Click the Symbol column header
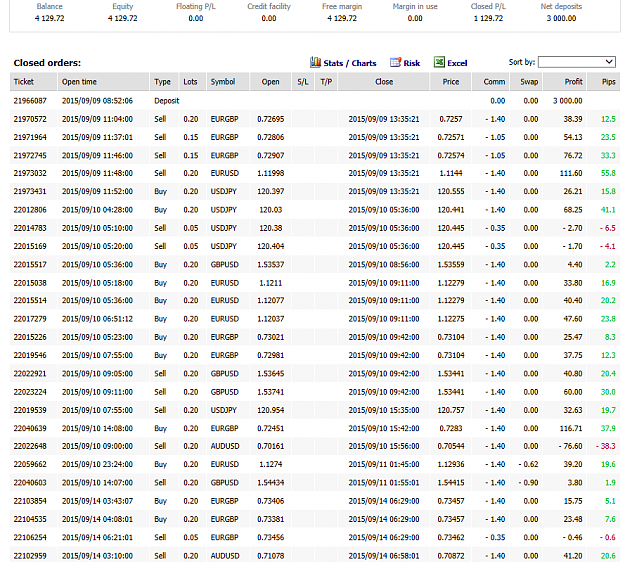Viewport: 625px width, 562px height. (228, 82)
